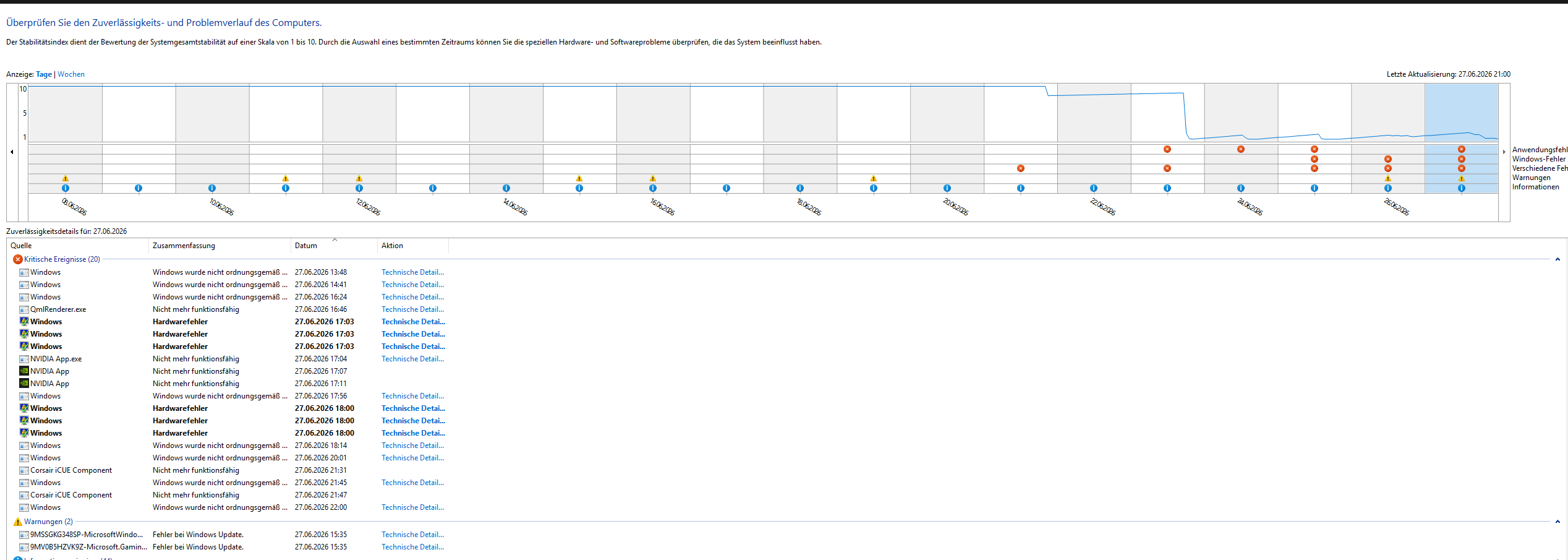
Task: Open Technische Details for Windows 17:56 event
Action: coord(412,396)
